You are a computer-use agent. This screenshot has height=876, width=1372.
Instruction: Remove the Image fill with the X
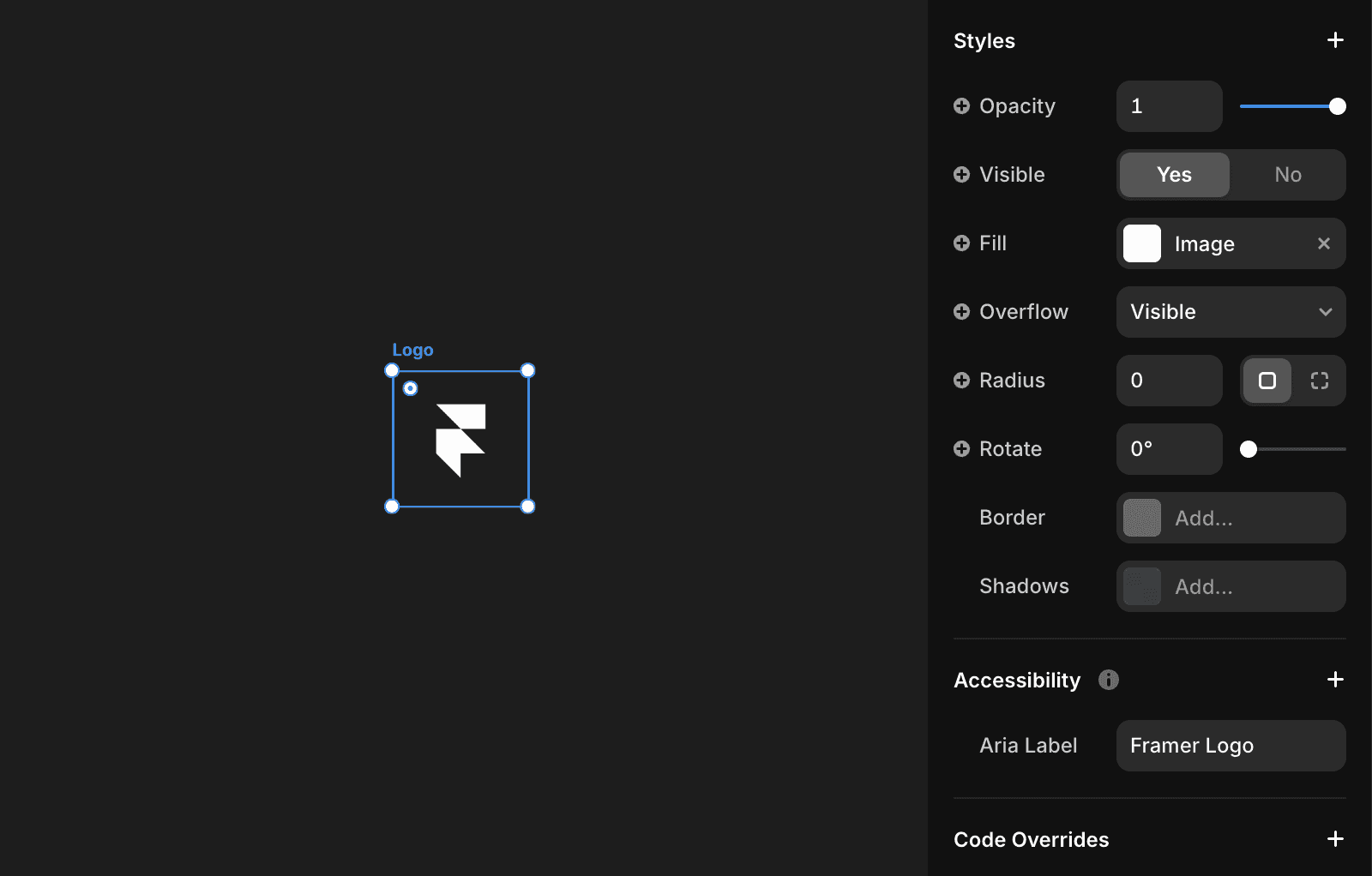[1324, 243]
